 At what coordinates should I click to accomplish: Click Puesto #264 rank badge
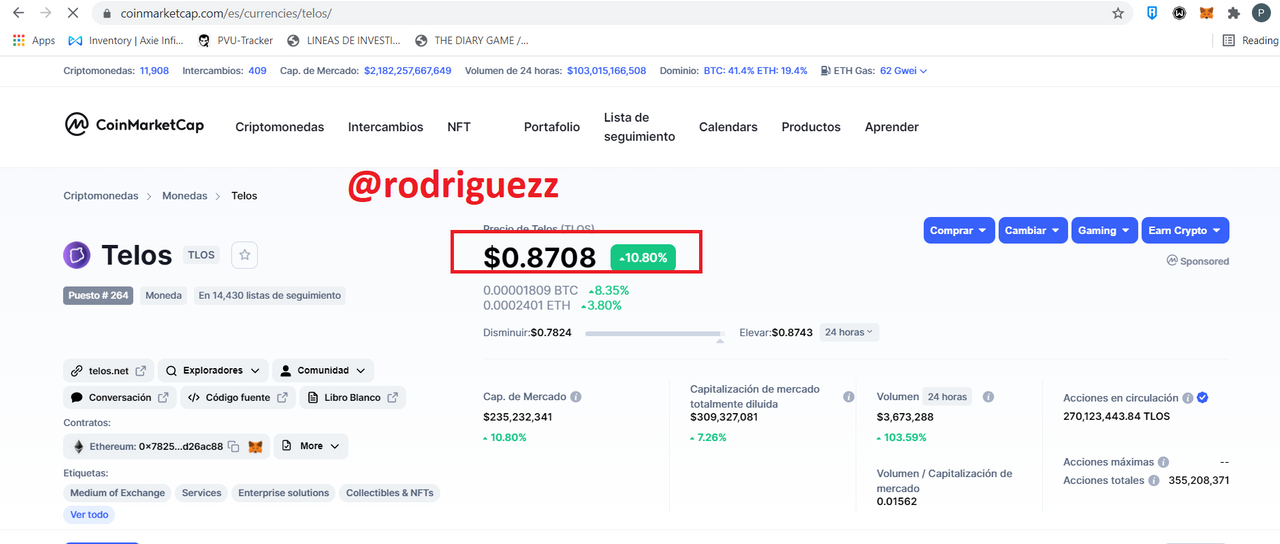tap(98, 295)
